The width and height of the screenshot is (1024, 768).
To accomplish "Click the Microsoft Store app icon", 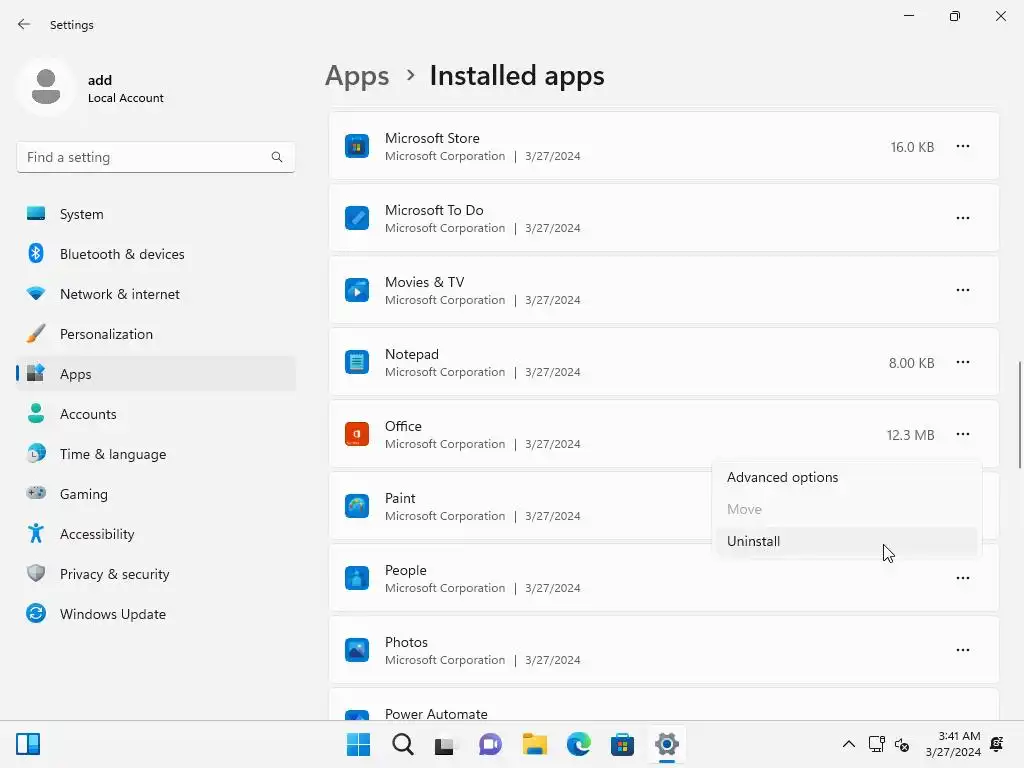I will pyautogui.click(x=357, y=146).
